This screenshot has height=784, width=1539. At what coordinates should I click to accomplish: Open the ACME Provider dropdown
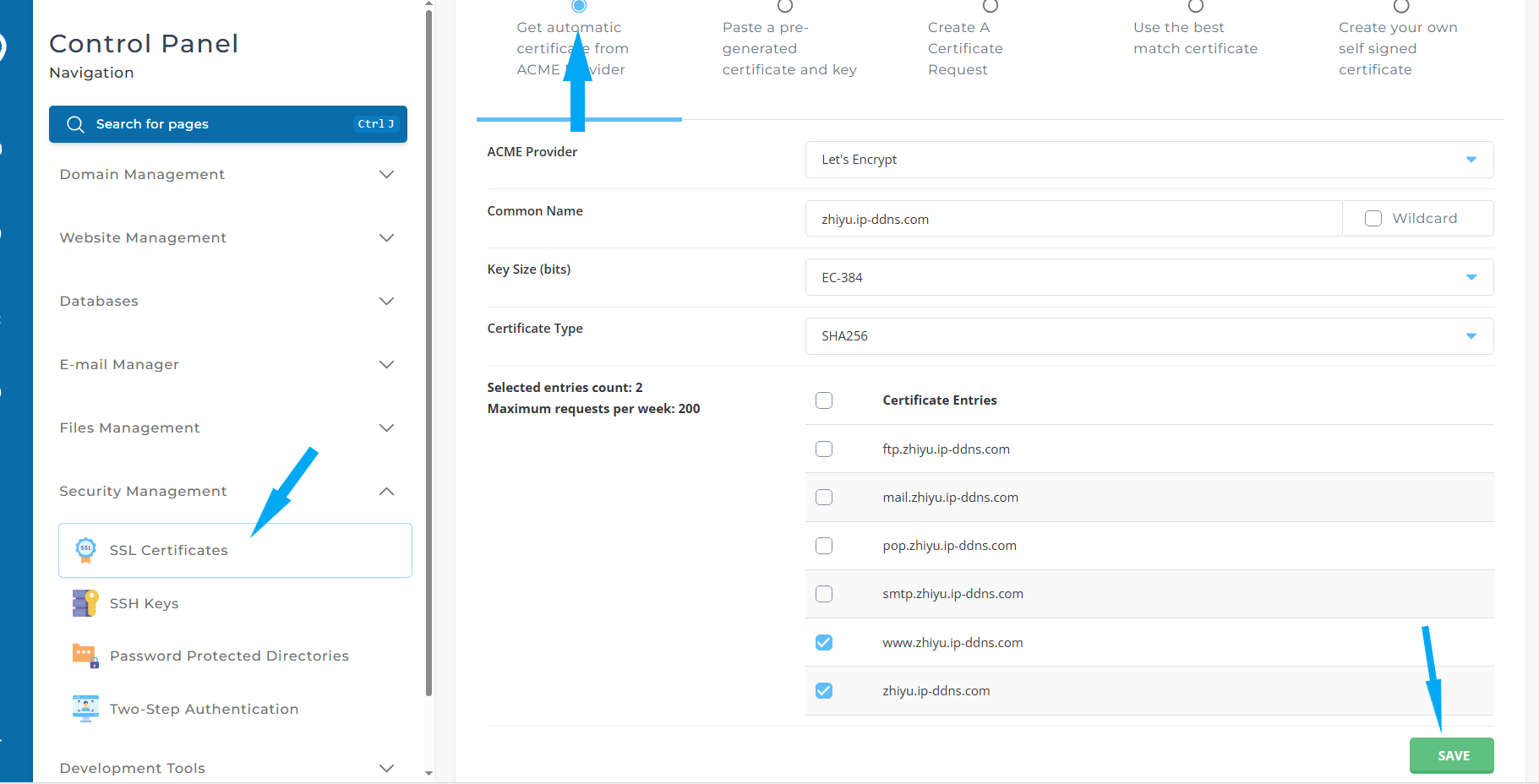pos(1149,160)
